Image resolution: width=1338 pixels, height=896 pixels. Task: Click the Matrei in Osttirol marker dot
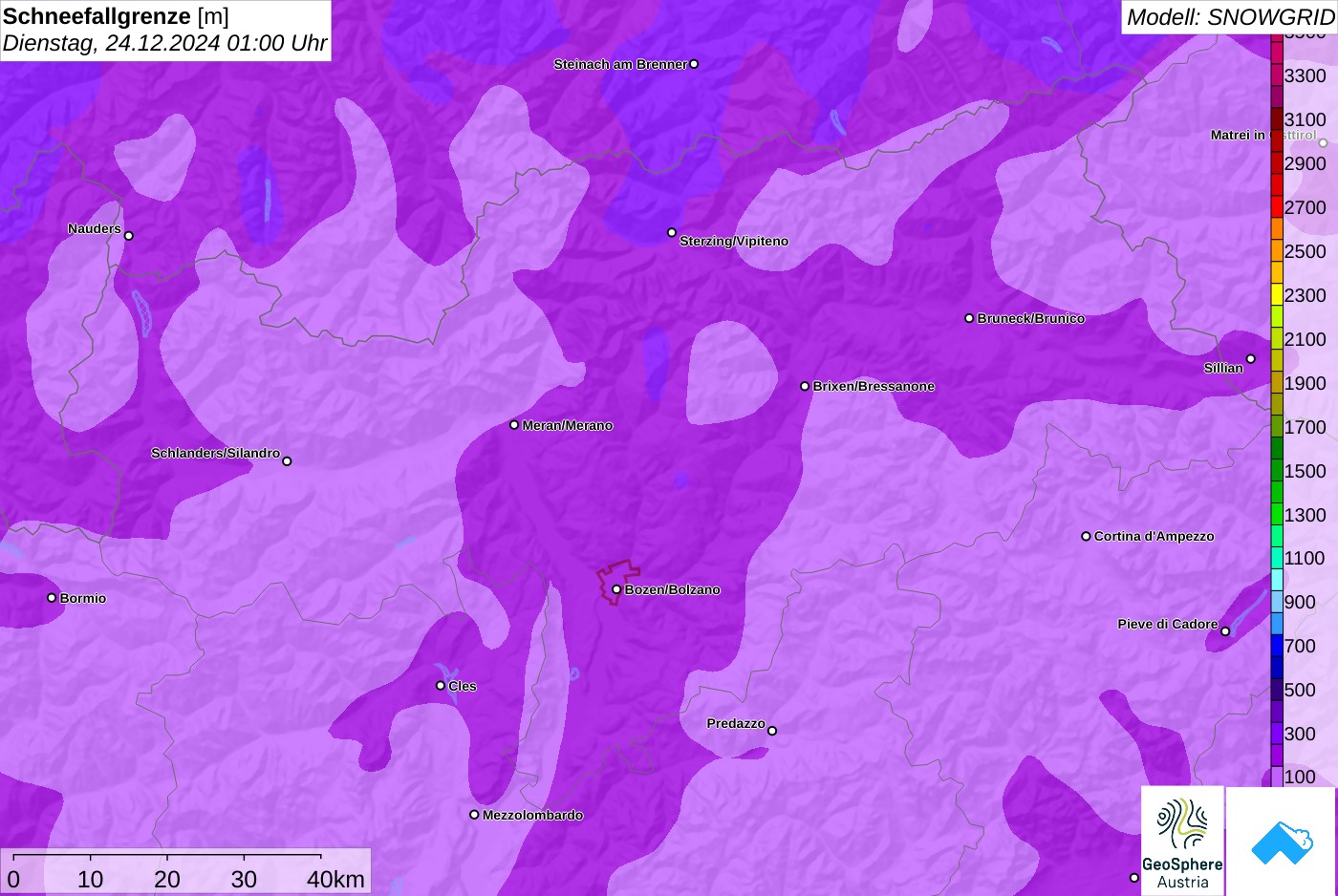pyautogui.click(x=1324, y=143)
